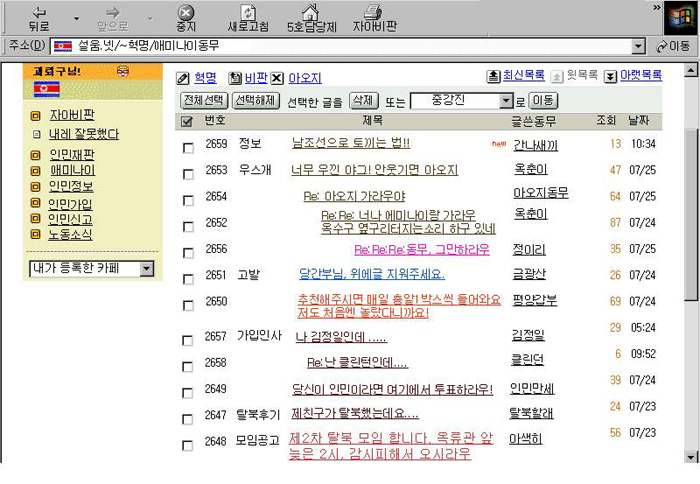This screenshot has width=700, height=484.
Task: Click the 아랫목록 next list icon
Action: 610,76
